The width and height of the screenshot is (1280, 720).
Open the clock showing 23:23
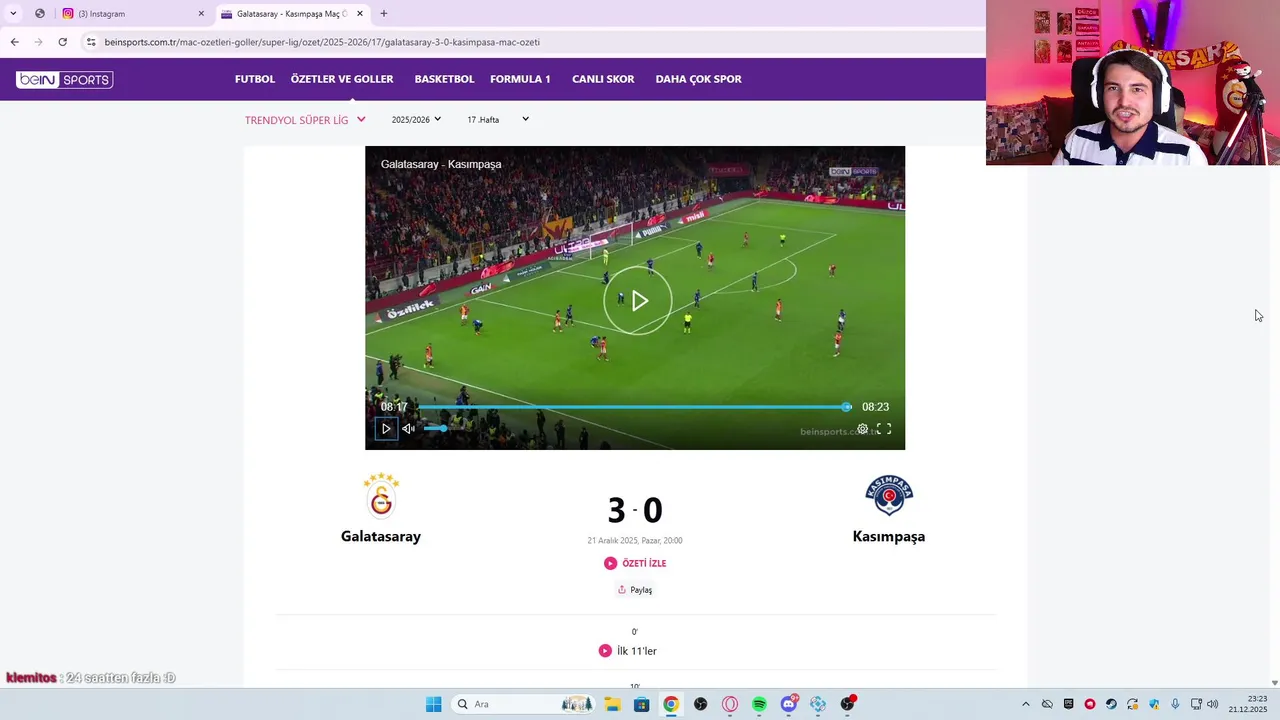tap(1247, 704)
